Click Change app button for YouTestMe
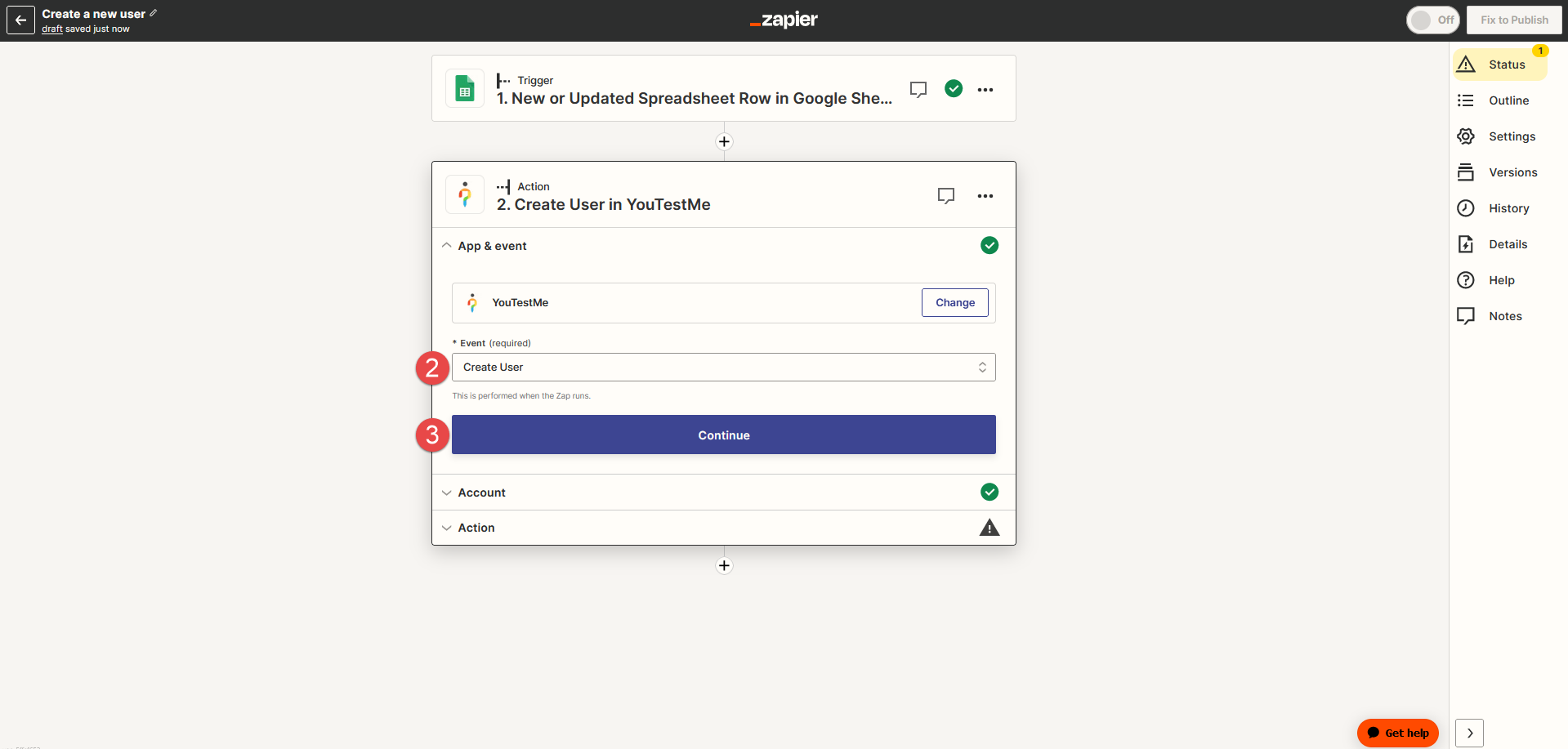The image size is (1568, 749). coord(955,302)
